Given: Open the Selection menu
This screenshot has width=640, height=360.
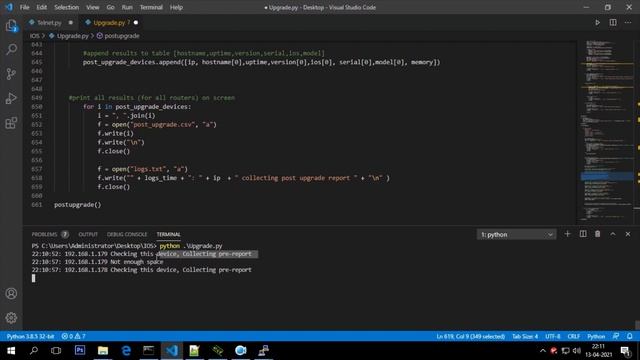Looking at the screenshot, I should pyautogui.click(x=67, y=7).
